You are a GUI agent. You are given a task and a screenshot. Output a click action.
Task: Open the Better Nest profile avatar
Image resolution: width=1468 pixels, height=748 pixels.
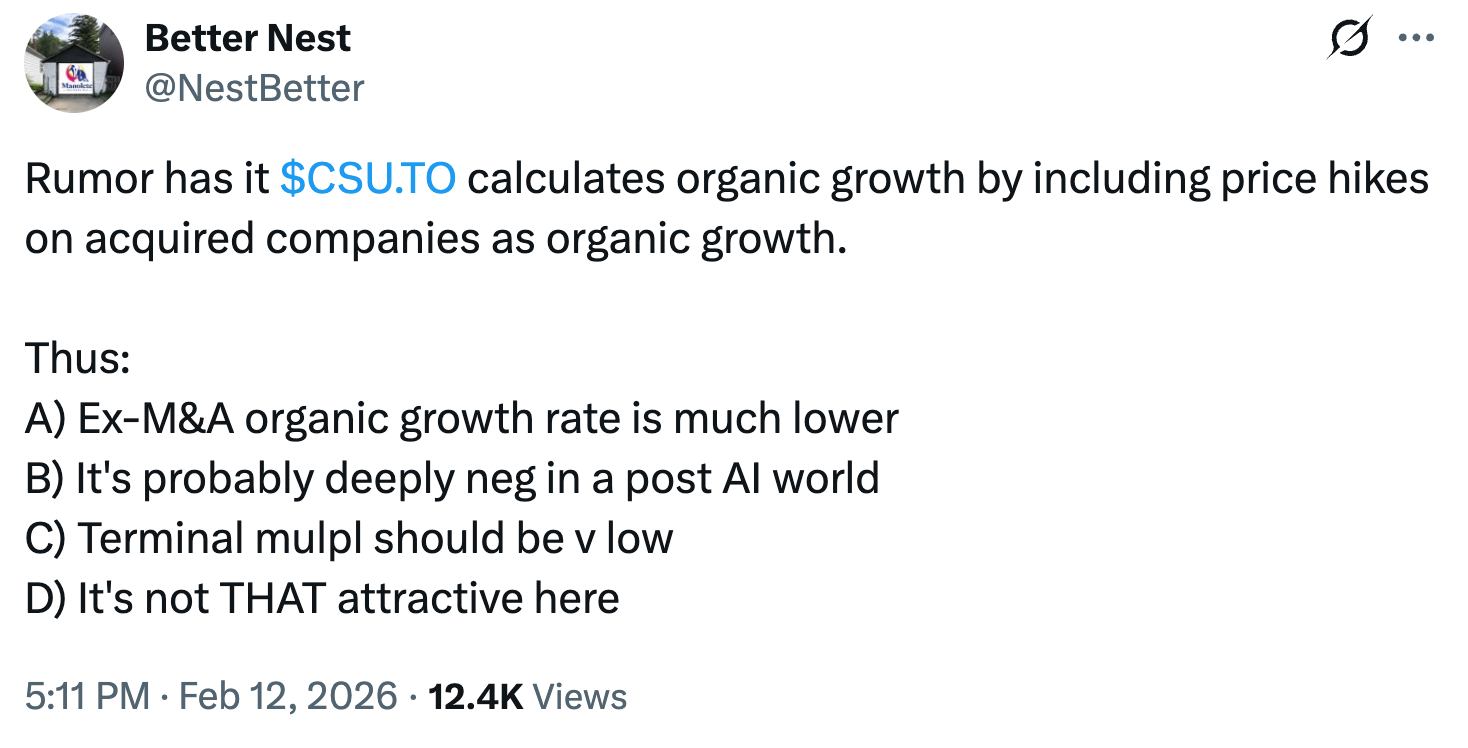pyautogui.click(x=73, y=64)
